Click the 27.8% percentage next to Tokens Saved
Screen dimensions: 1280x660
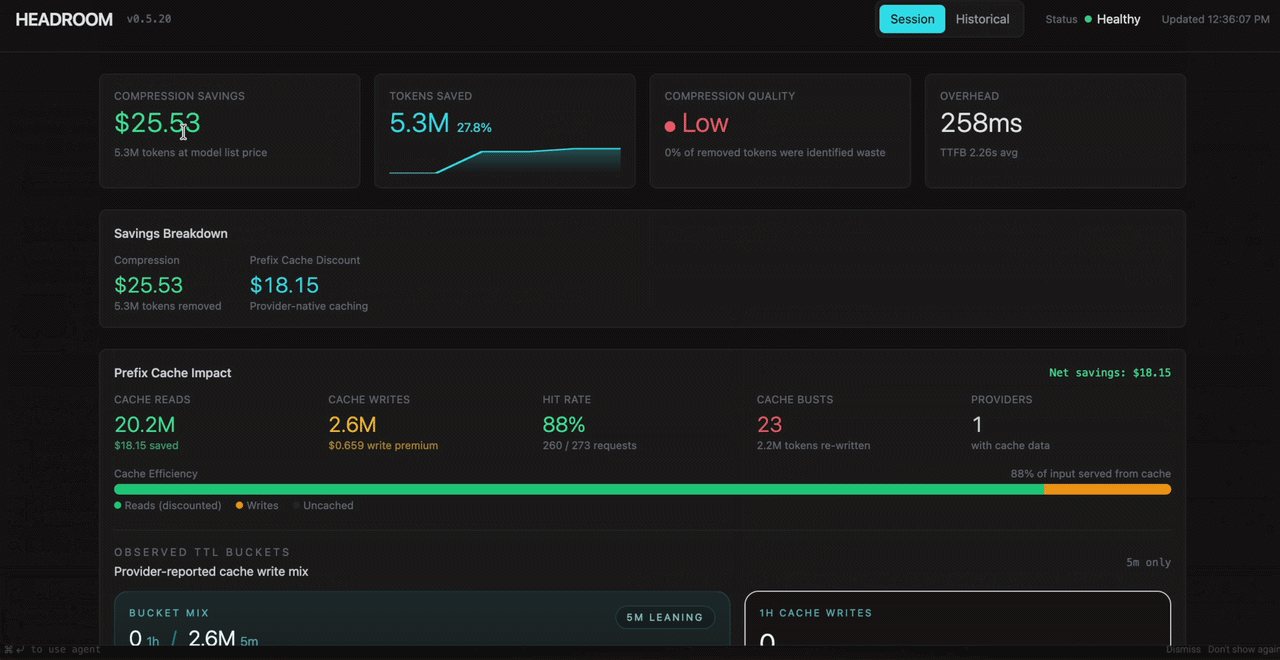(x=474, y=128)
